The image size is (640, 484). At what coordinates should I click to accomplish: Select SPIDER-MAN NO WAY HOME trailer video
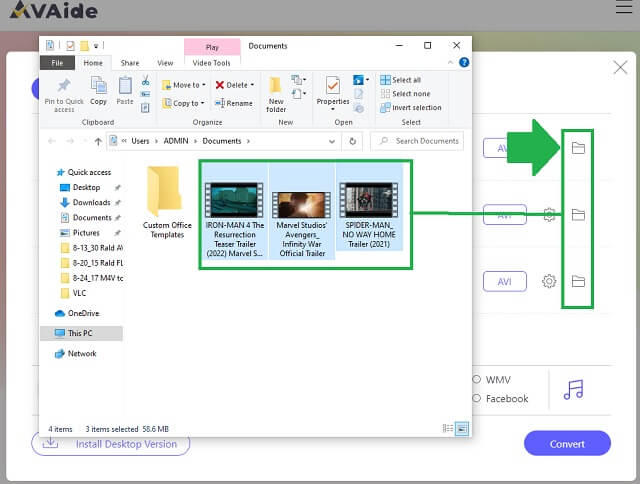coord(369,207)
